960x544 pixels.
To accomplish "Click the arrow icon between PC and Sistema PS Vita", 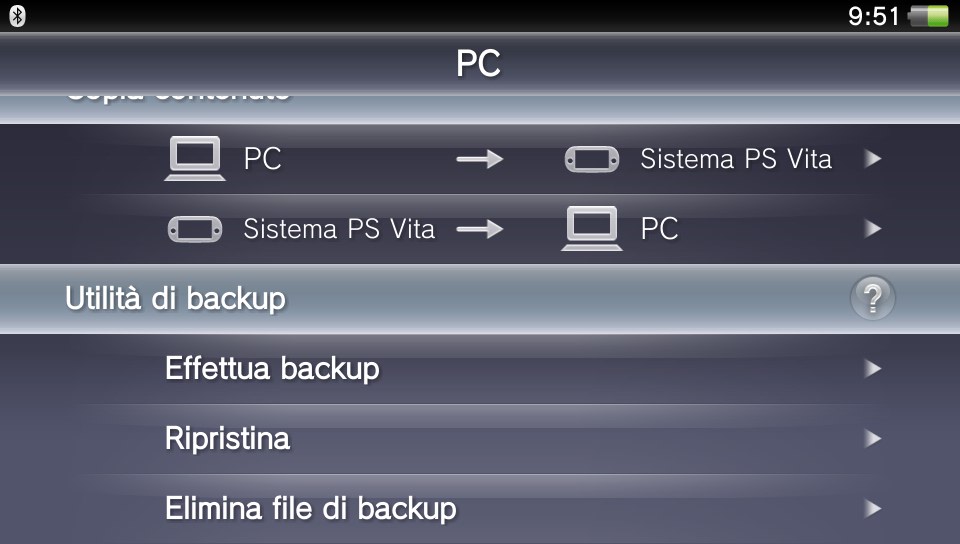I will click(x=479, y=159).
